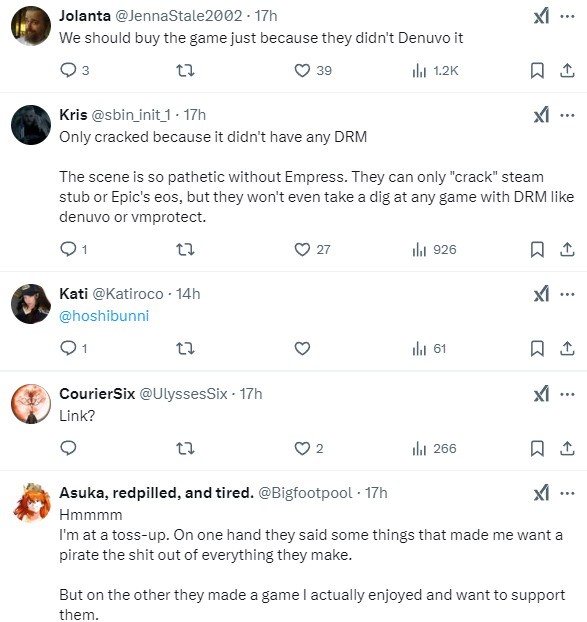Open Asuka's avatar image

[x=31, y=503]
